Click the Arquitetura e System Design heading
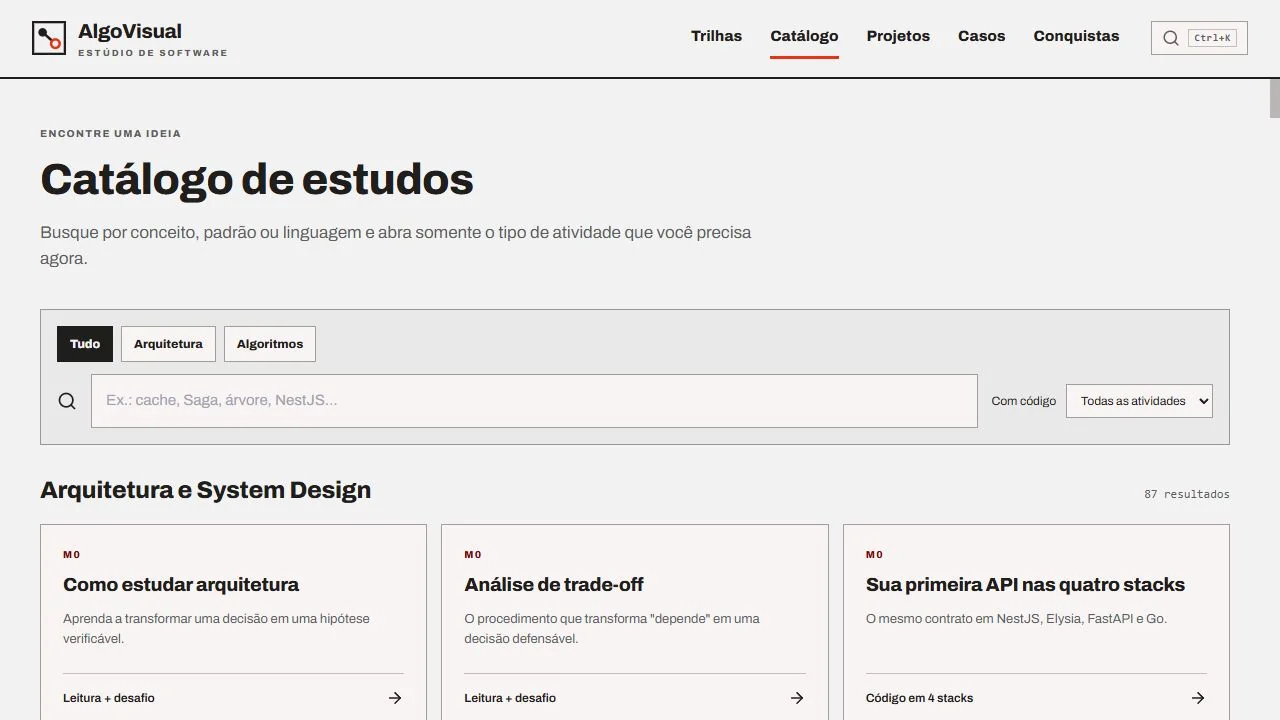This screenshot has width=1280, height=720. click(205, 490)
